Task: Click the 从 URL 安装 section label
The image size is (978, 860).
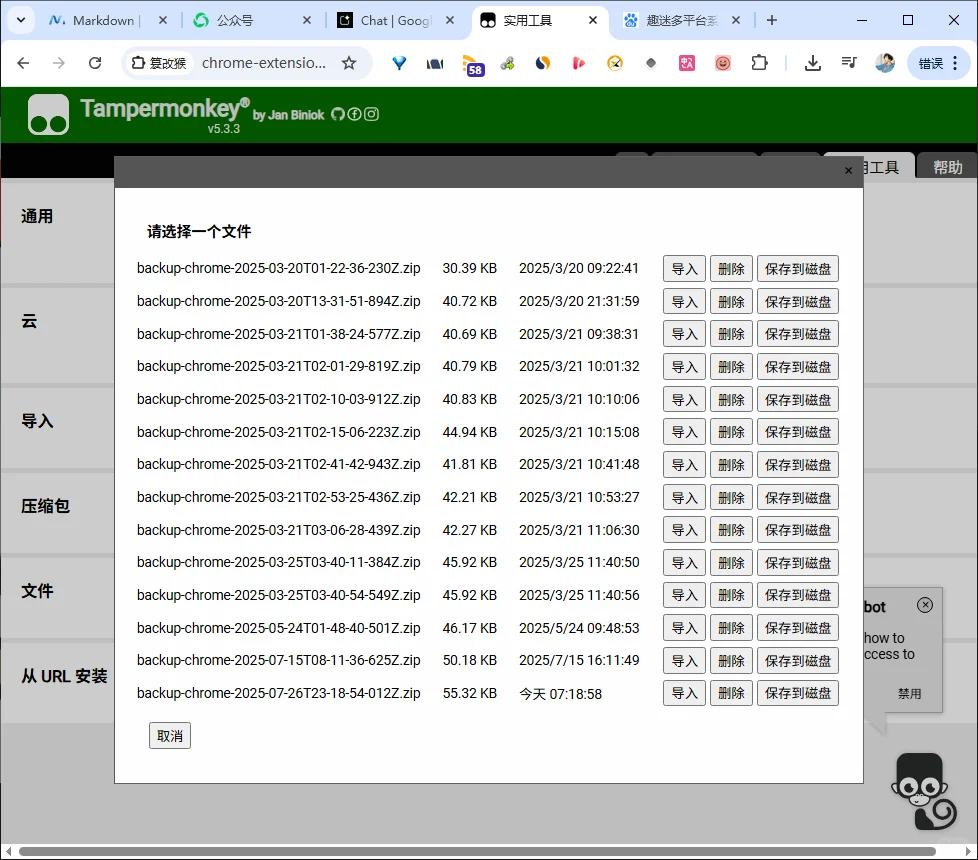Action: pyautogui.click(x=64, y=676)
